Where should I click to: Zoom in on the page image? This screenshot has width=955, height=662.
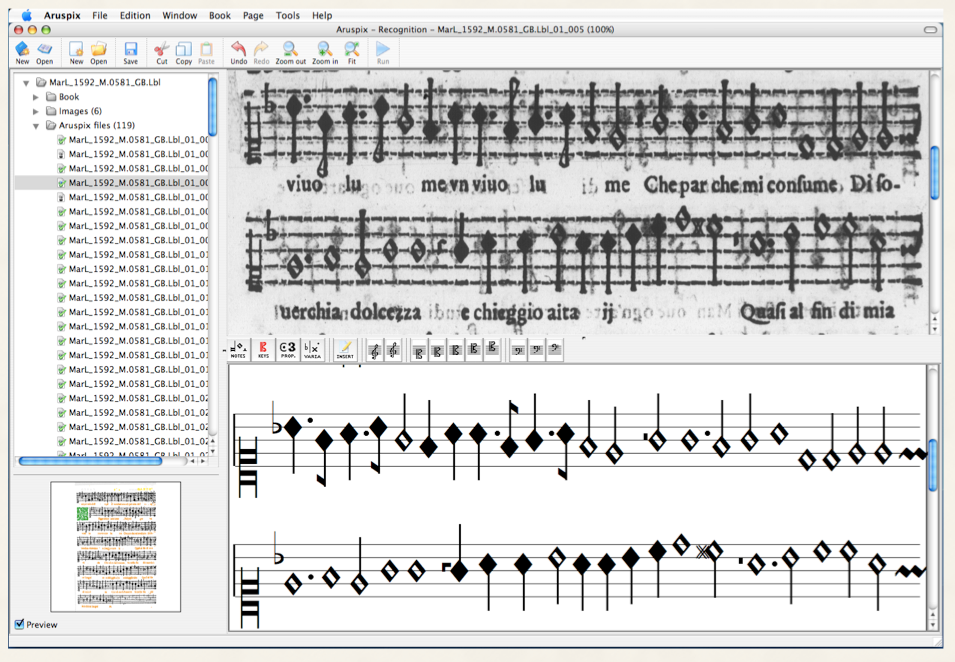[x=325, y=52]
